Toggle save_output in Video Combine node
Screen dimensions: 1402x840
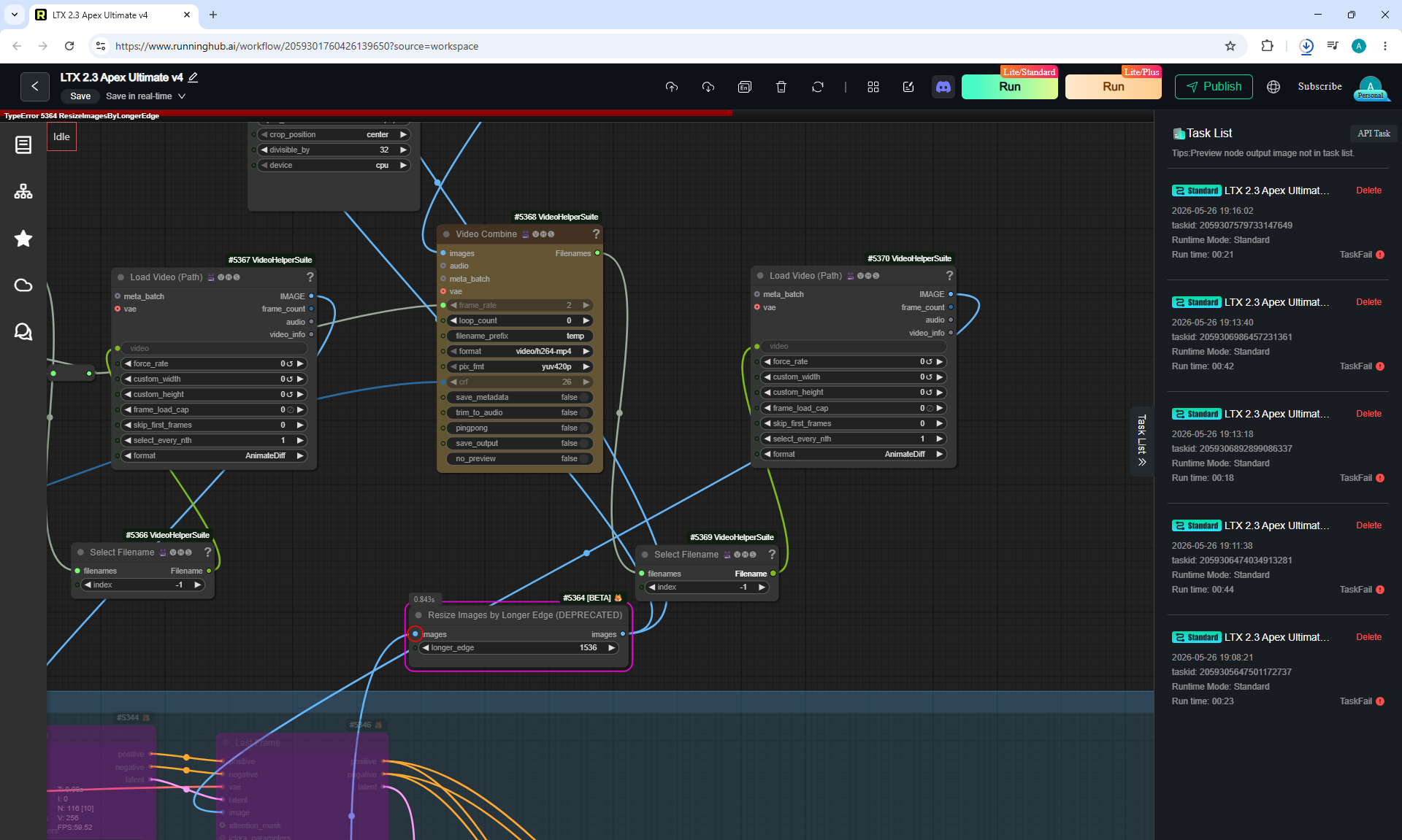tap(520, 444)
